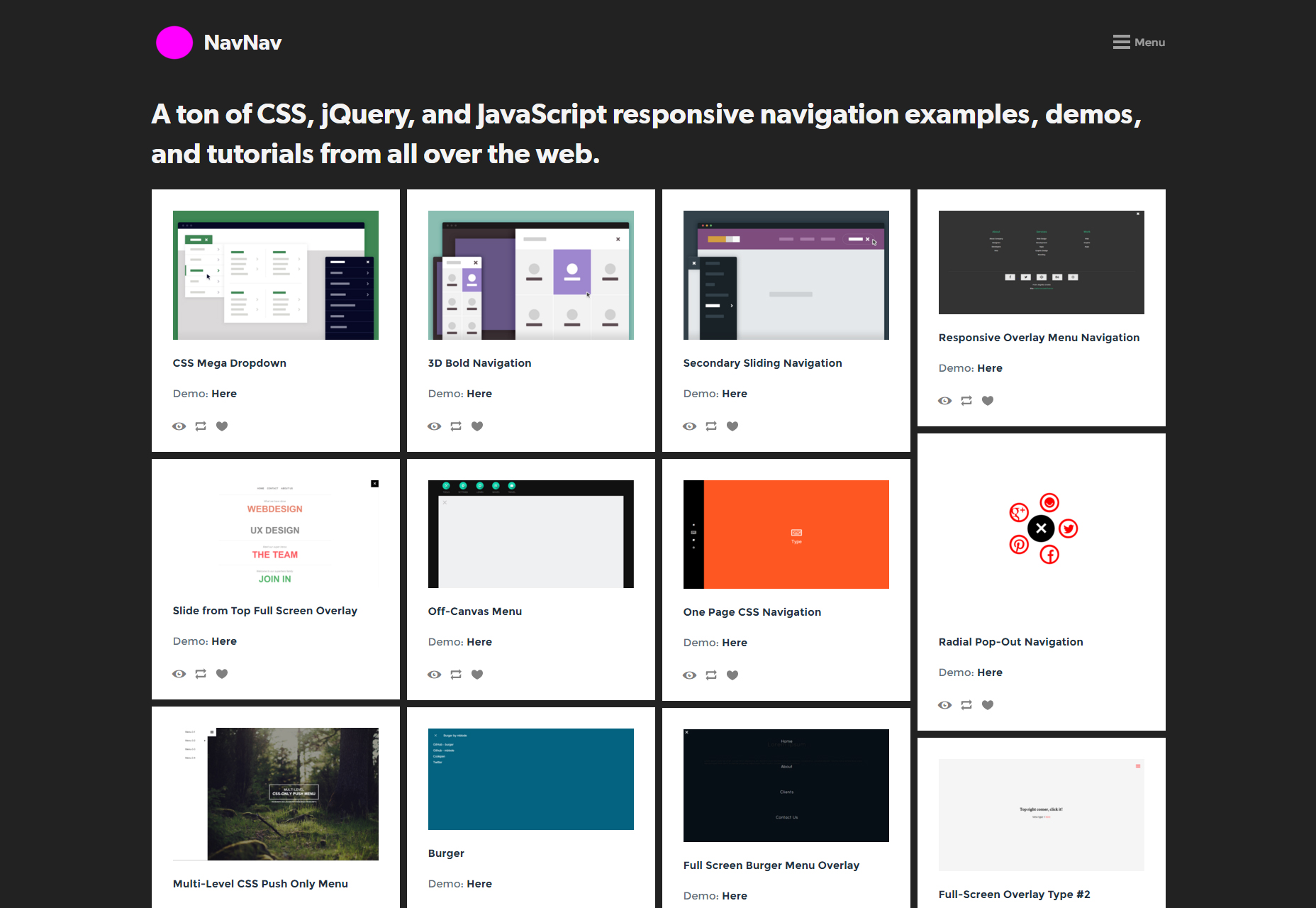The height and width of the screenshot is (908, 1316).
Task: Click the eye icon under Slide from Top Overlay
Action: click(x=179, y=674)
